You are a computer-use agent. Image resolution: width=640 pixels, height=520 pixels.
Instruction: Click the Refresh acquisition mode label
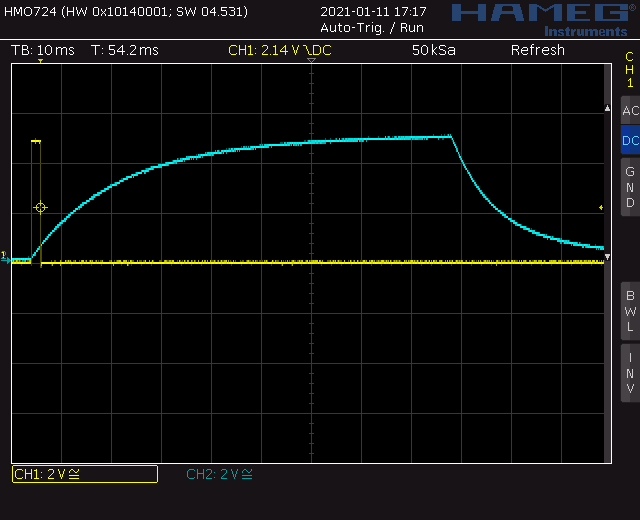click(537, 50)
